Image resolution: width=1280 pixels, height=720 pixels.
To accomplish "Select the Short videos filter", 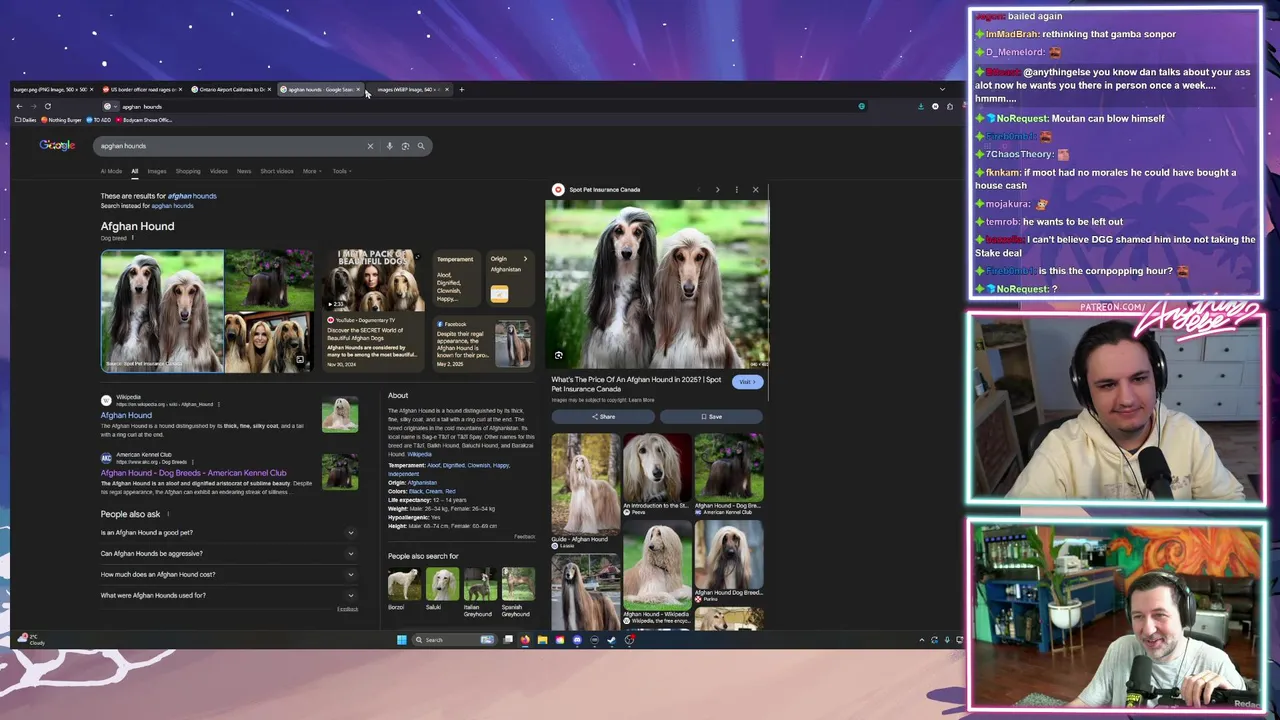I will [x=277, y=171].
